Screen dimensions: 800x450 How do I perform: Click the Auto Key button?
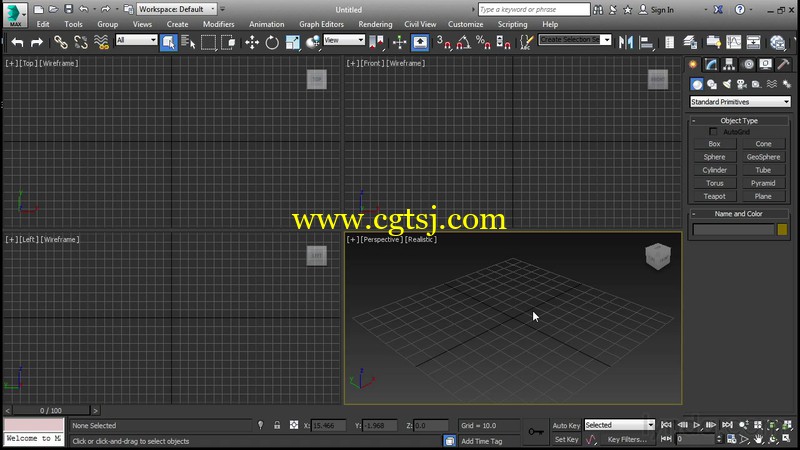[566, 426]
